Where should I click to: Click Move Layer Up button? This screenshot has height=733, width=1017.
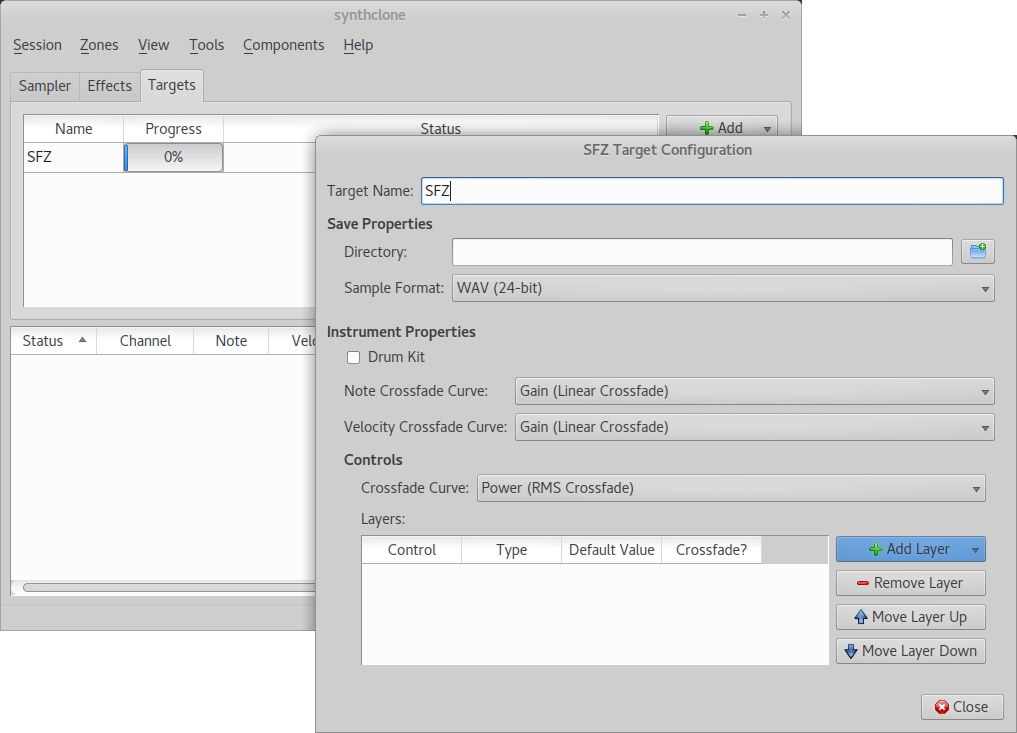pos(911,617)
